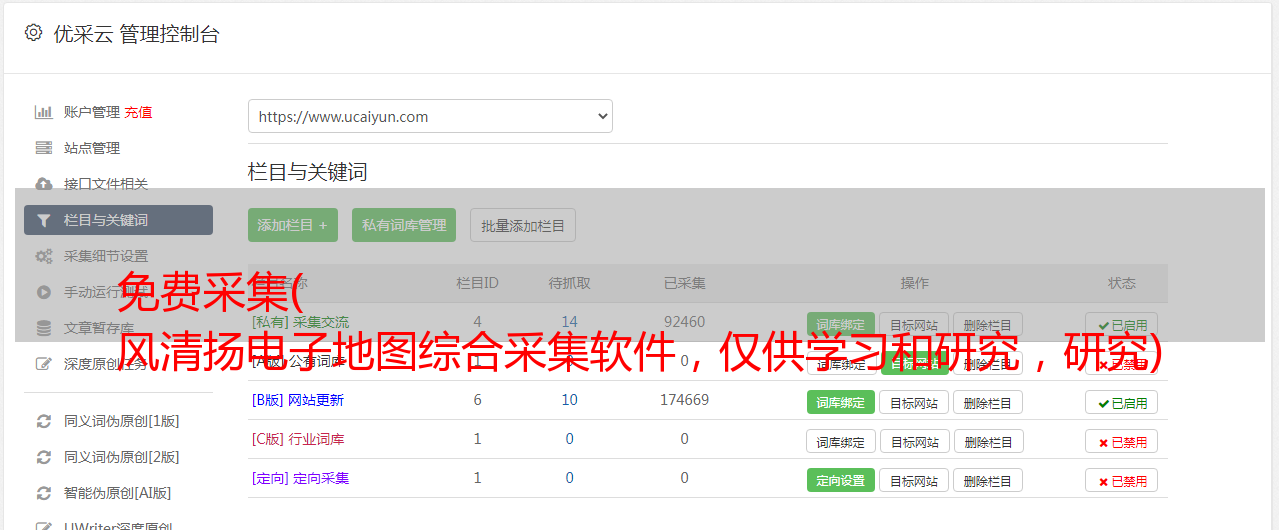Image resolution: width=1279 pixels, height=530 pixels.
Task: Toggle 已启用 status of 采集交流 row
Action: (x=1122, y=325)
